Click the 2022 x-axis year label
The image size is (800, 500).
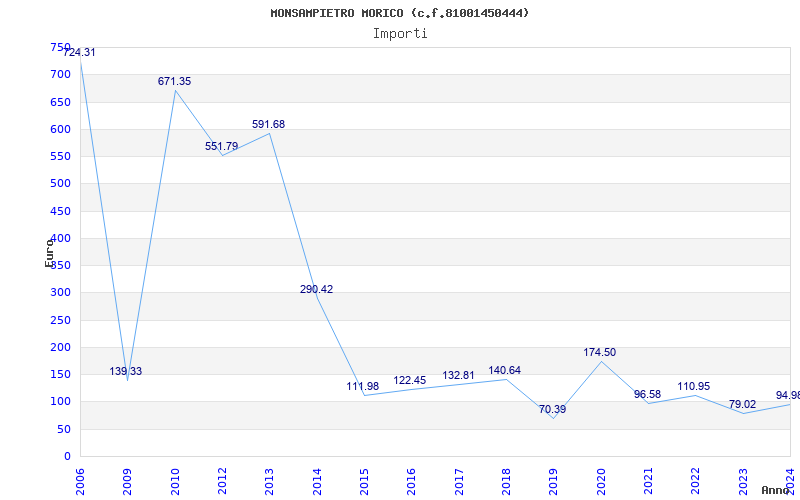(x=695, y=482)
